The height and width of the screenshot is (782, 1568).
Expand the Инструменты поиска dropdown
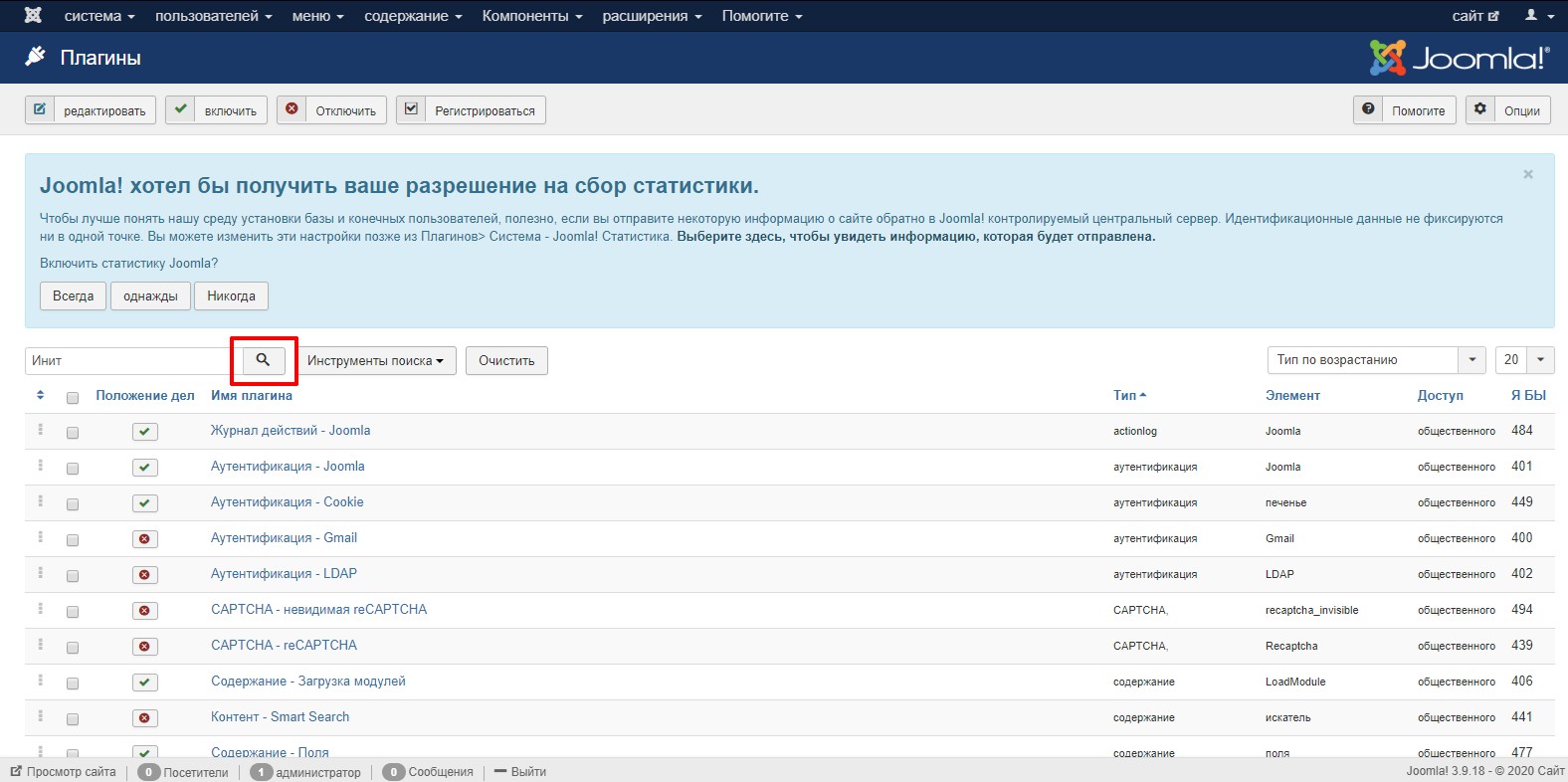click(x=375, y=360)
